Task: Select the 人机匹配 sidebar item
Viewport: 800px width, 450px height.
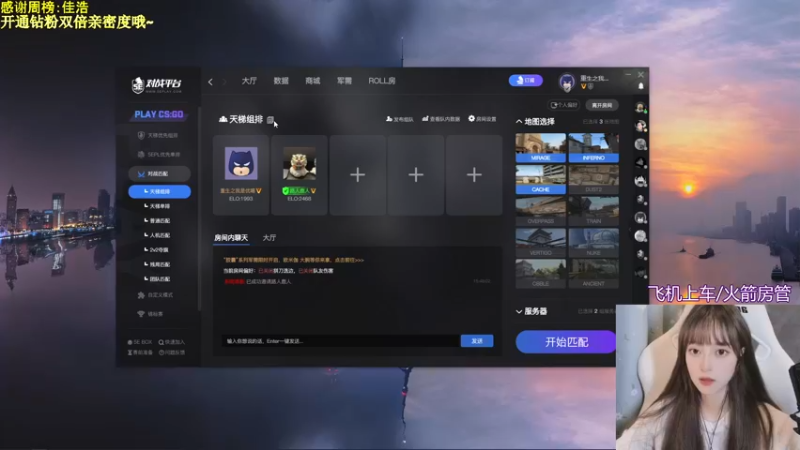Action: pyautogui.click(x=159, y=235)
